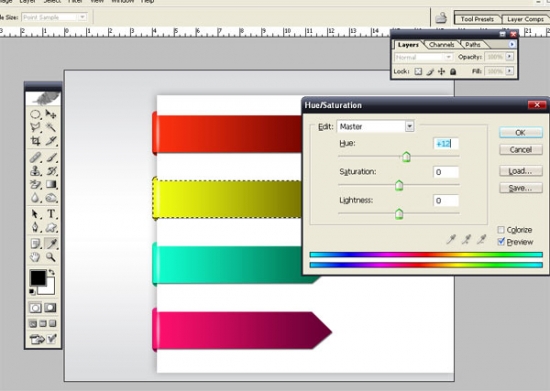The height and width of the screenshot is (391, 550).
Task: Select the Gradient tool
Action: [x=51, y=184]
